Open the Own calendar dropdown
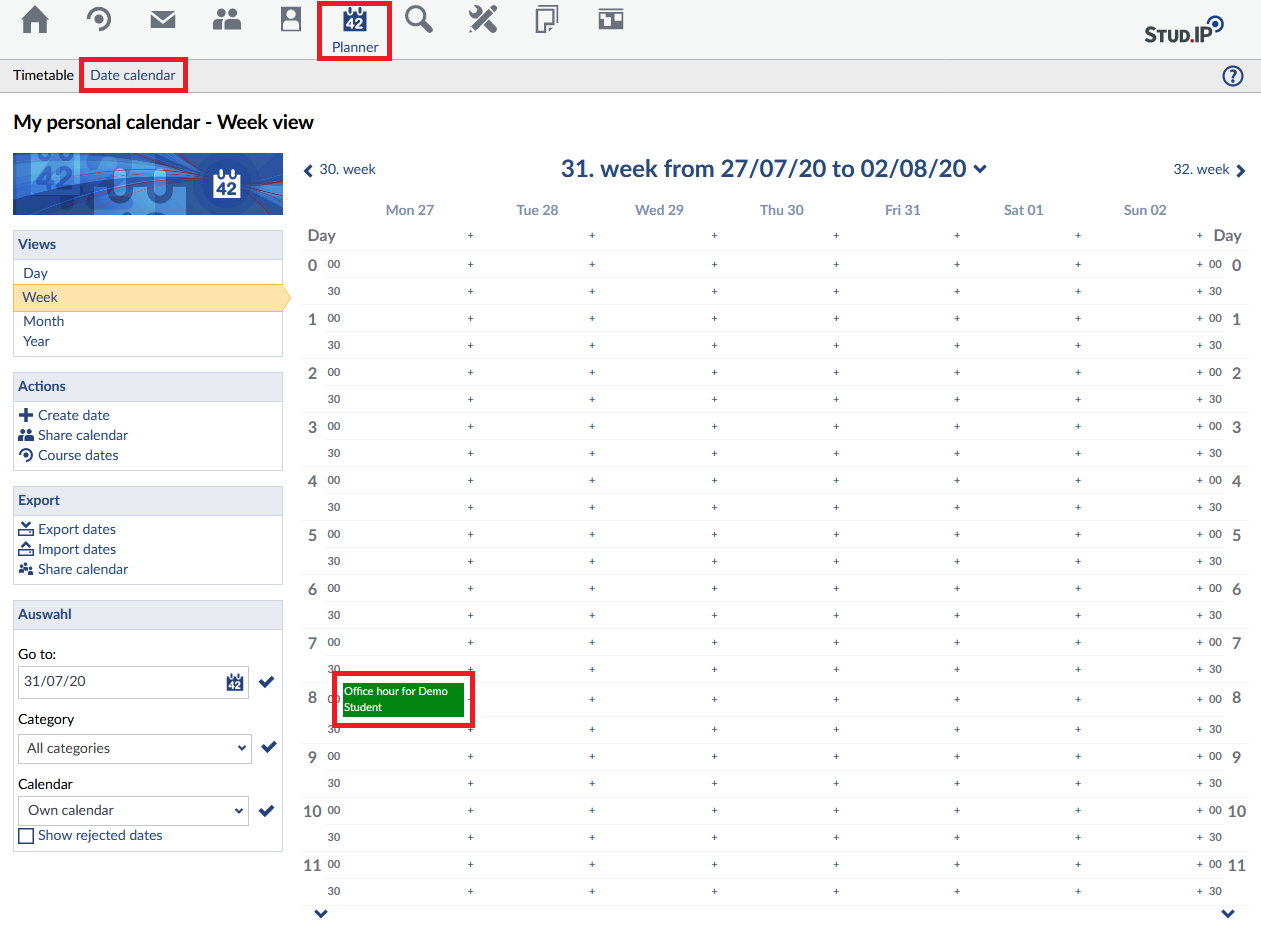Viewport: 1261px width, 946px height. coord(133,810)
